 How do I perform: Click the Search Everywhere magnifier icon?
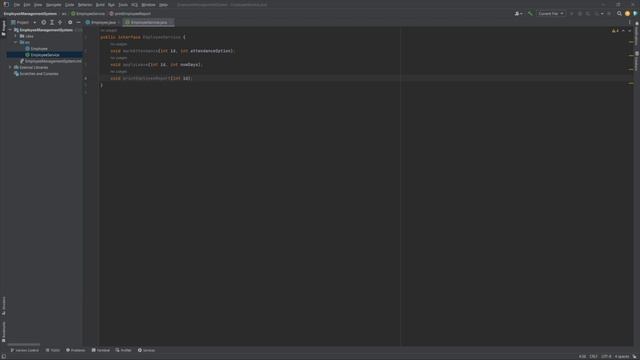point(619,13)
